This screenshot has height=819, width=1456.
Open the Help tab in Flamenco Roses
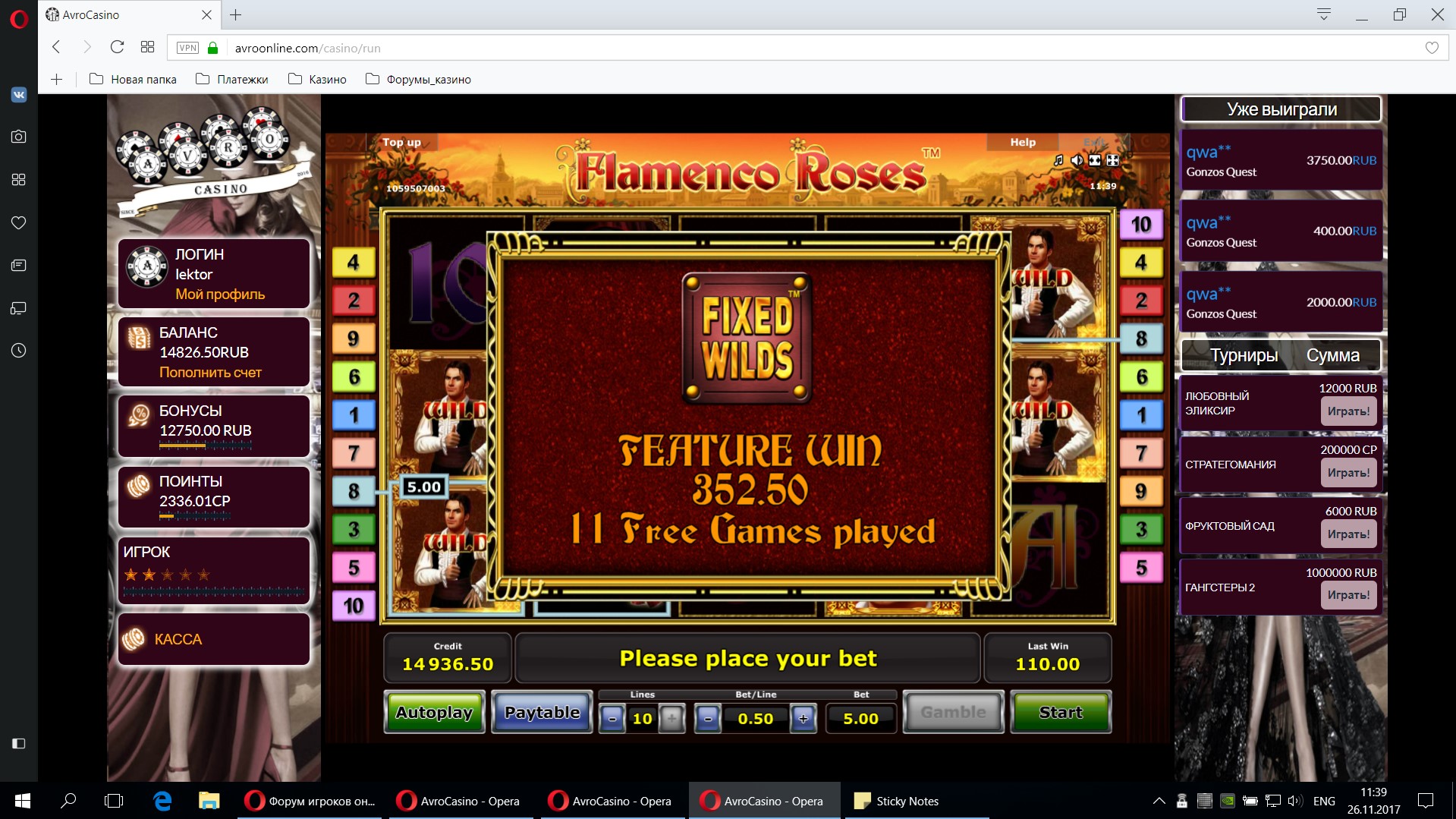click(1023, 142)
